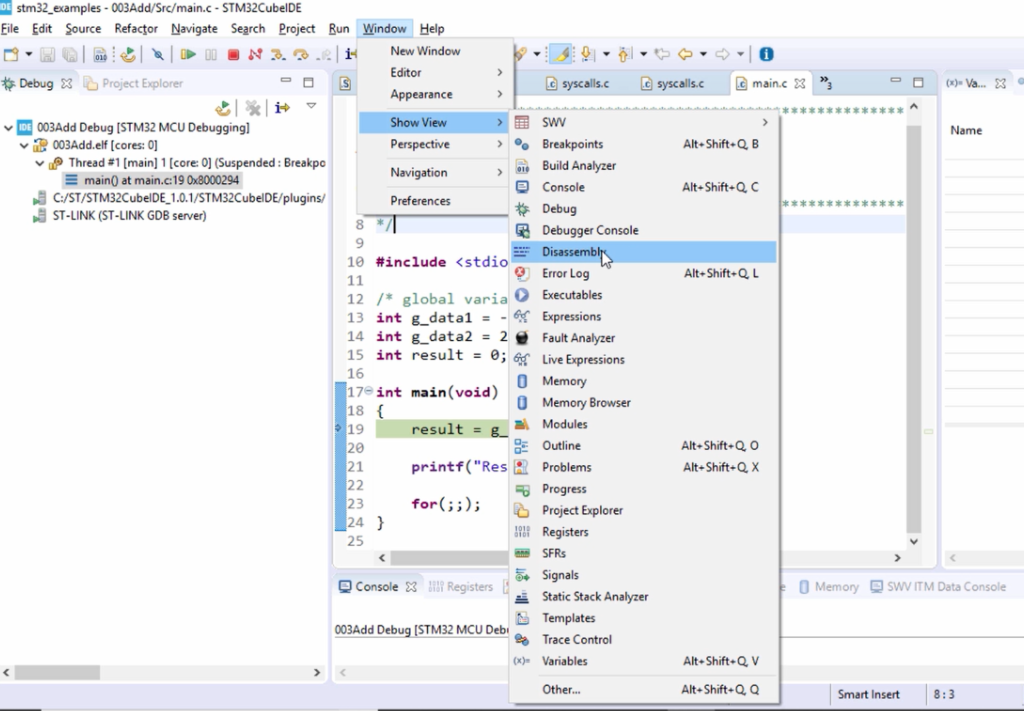The height and width of the screenshot is (711, 1024).
Task: Click the Step Over toolbar icon
Action: tap(300, 54)
